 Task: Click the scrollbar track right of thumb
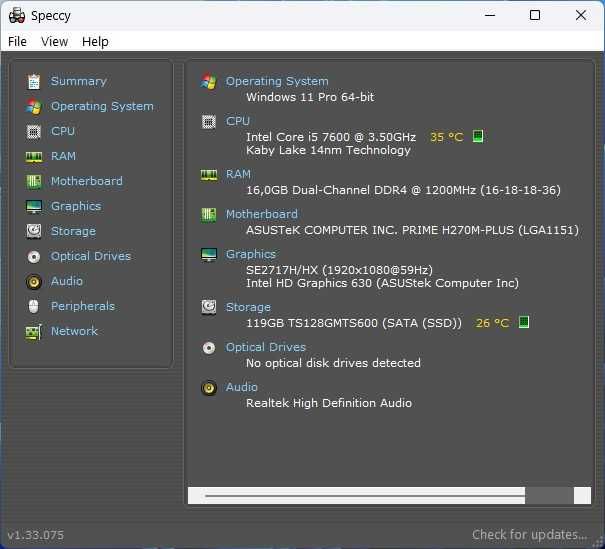pos(549,495)
